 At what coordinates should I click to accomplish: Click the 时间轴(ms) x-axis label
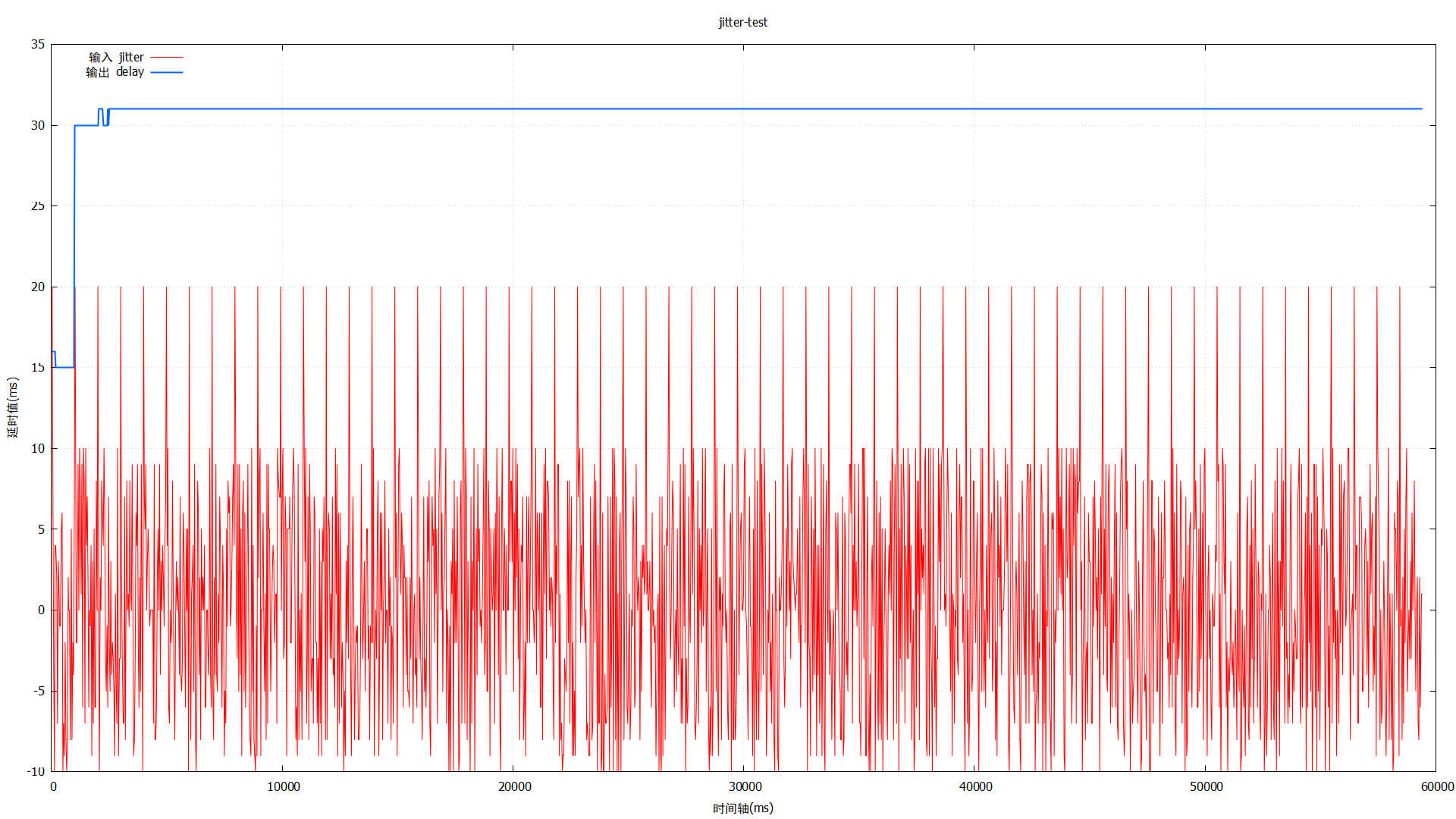[x=742, y=808]
